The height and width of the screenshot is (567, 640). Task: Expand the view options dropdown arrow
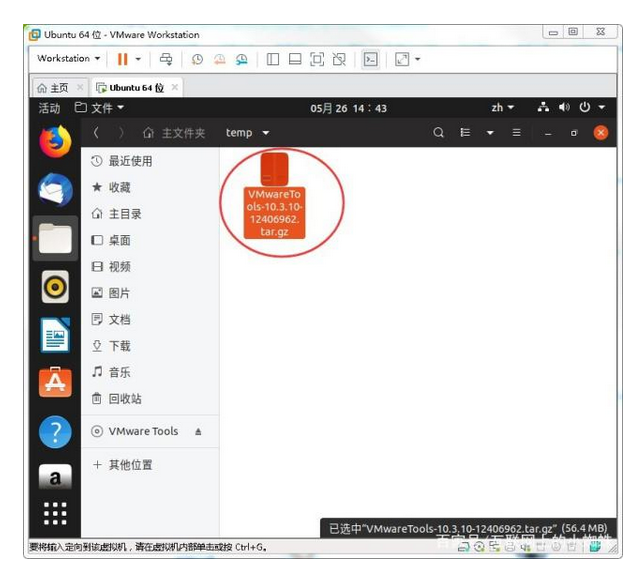(x=490, y=133)
